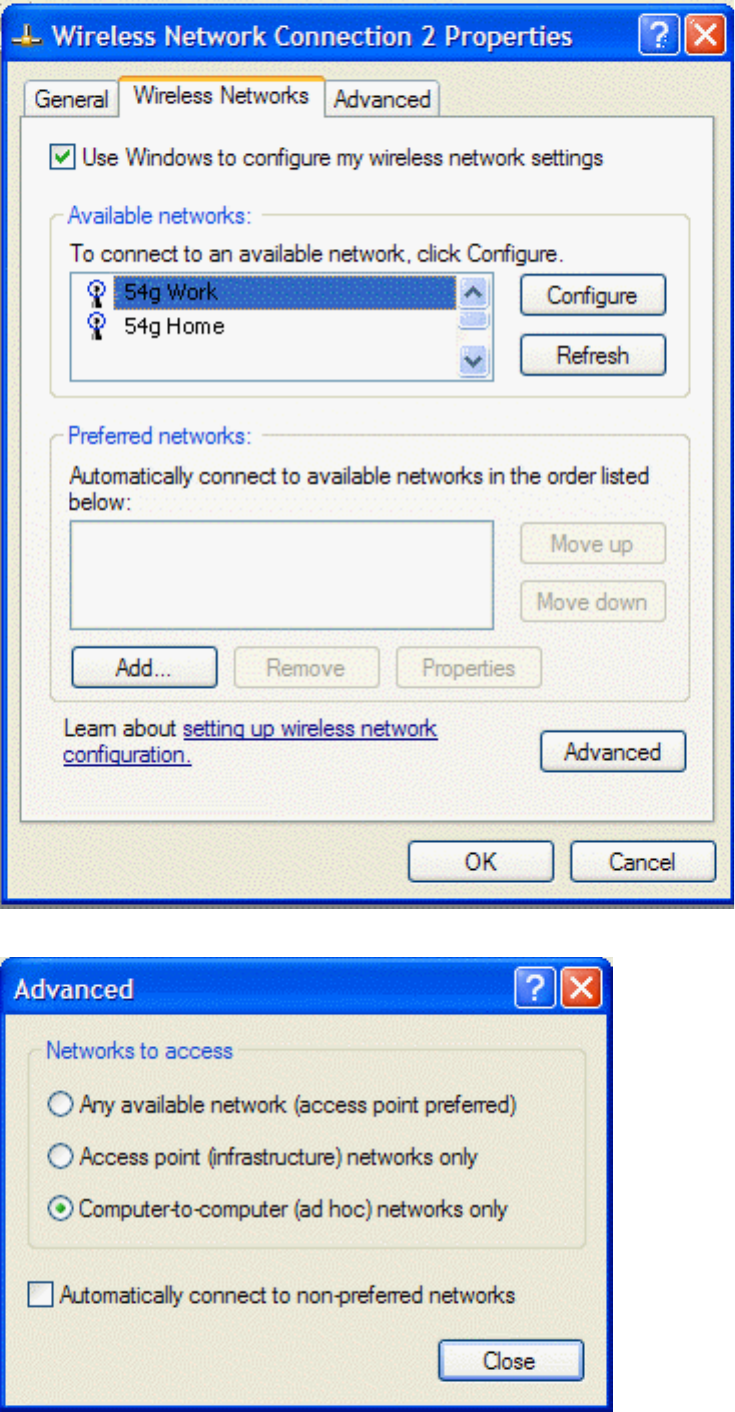Enable Automatically connect to non-preferred networks

[x=40, y=1296]
